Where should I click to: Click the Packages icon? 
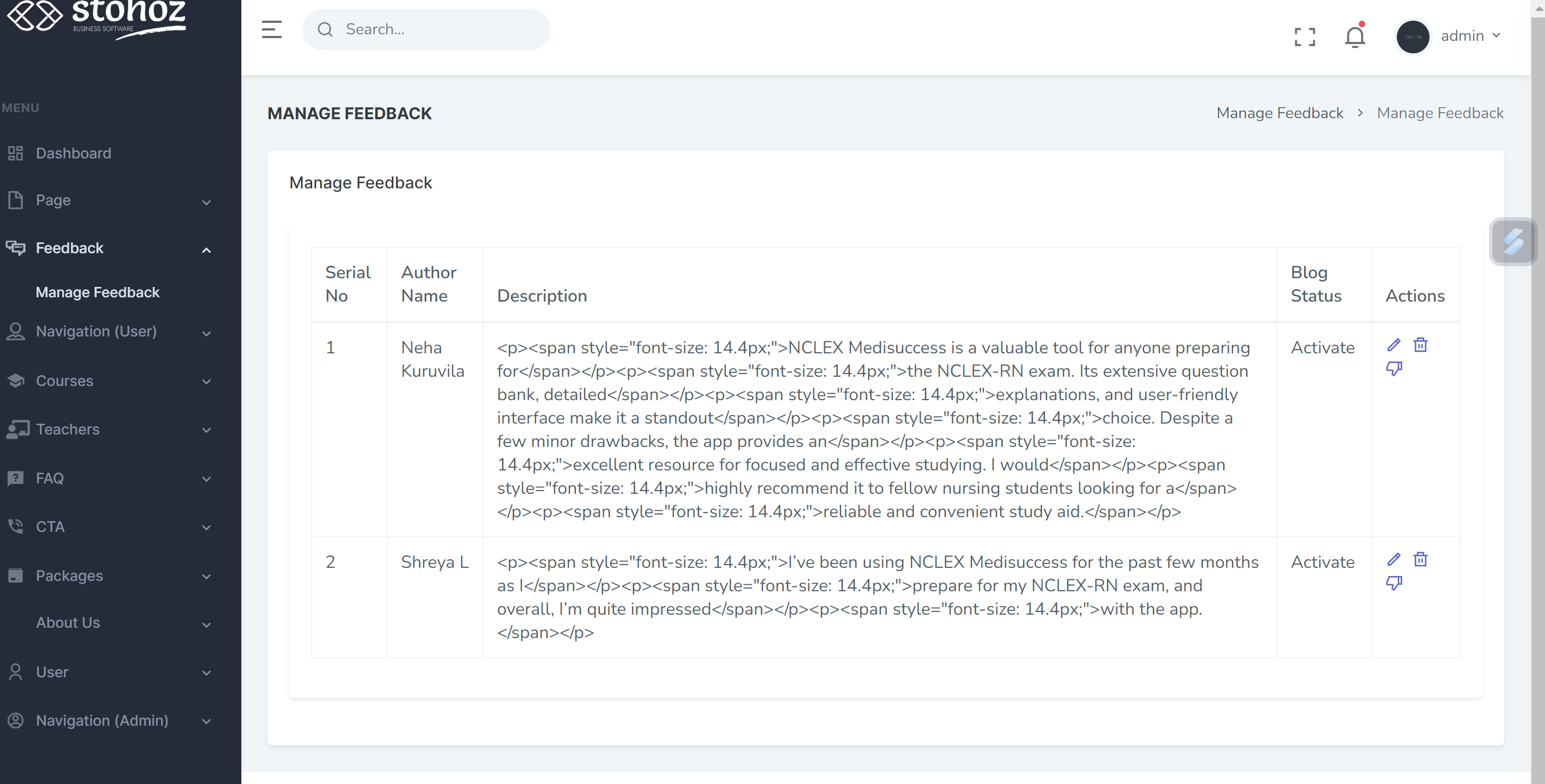tap(16, 576)
